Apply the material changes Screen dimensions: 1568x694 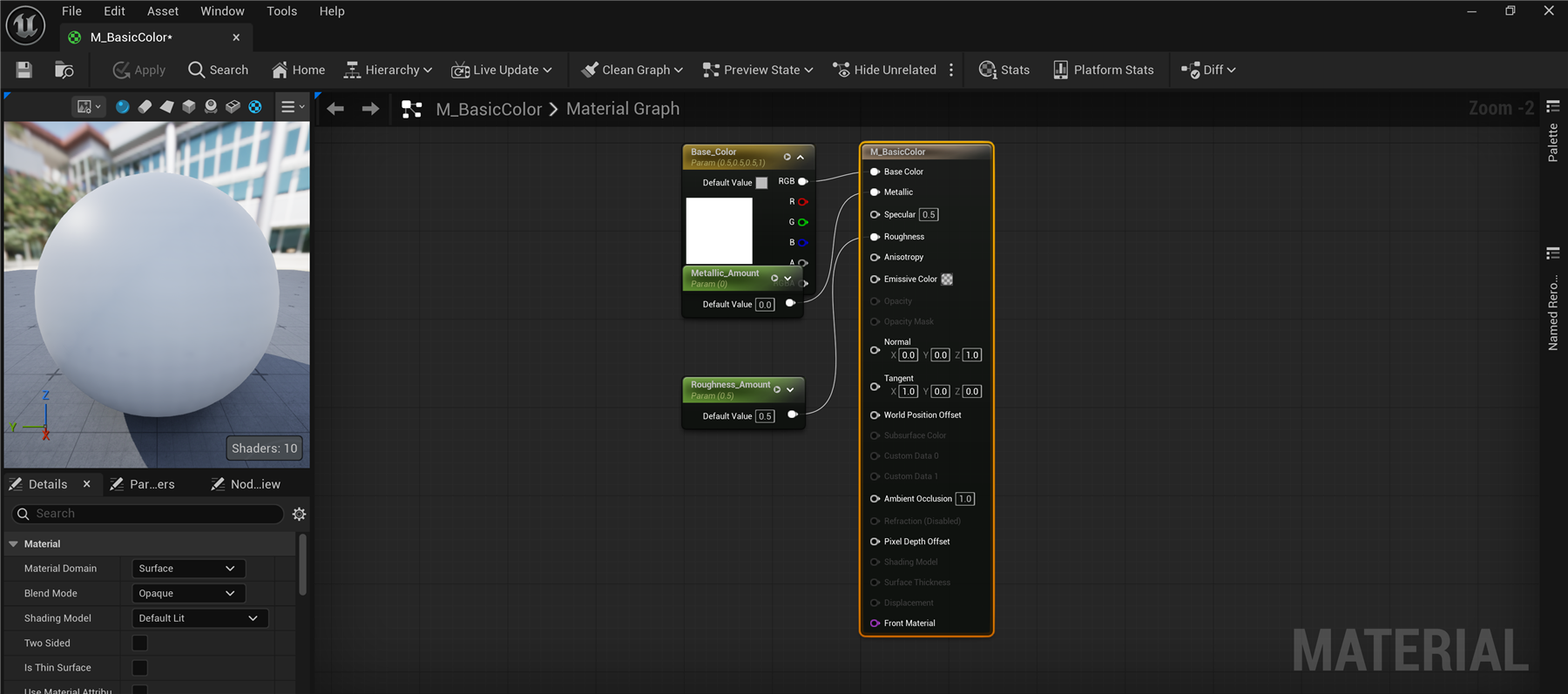139,70
